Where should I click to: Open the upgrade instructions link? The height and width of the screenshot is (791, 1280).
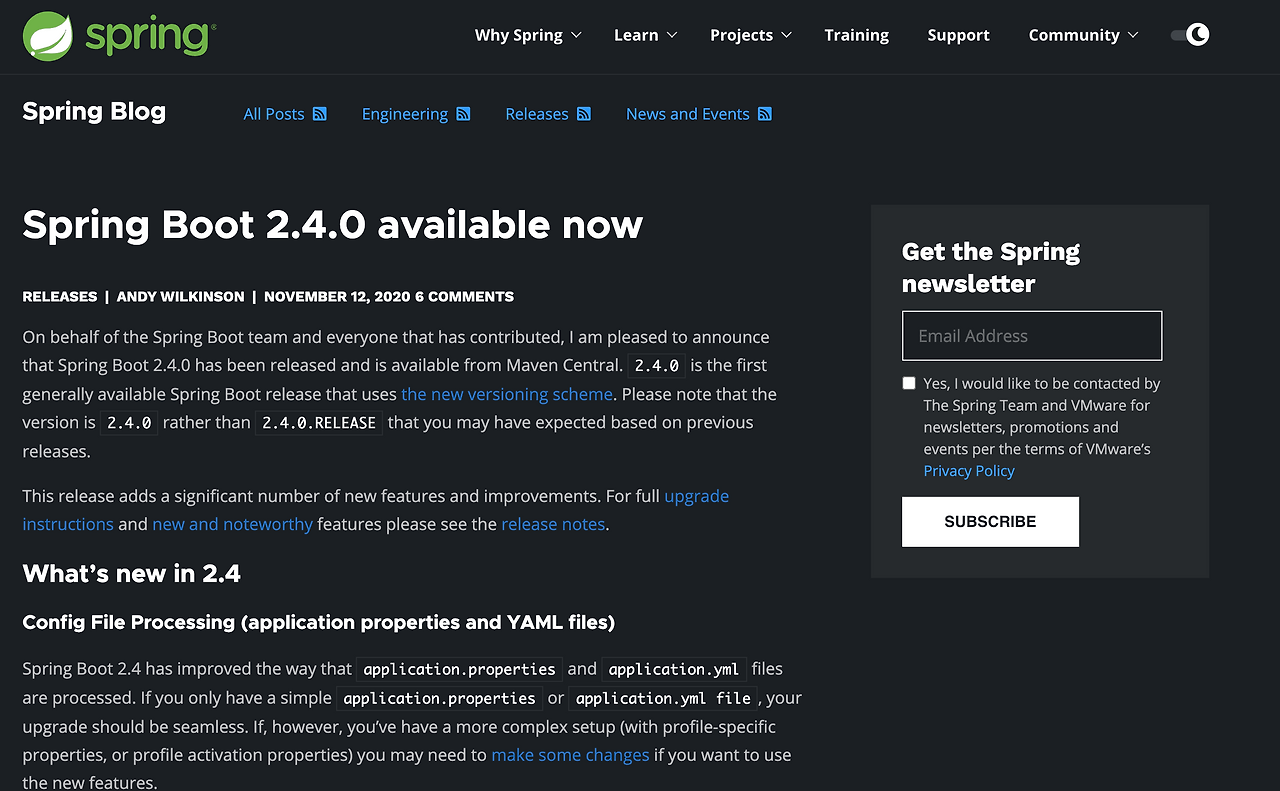tap(697, 496)
